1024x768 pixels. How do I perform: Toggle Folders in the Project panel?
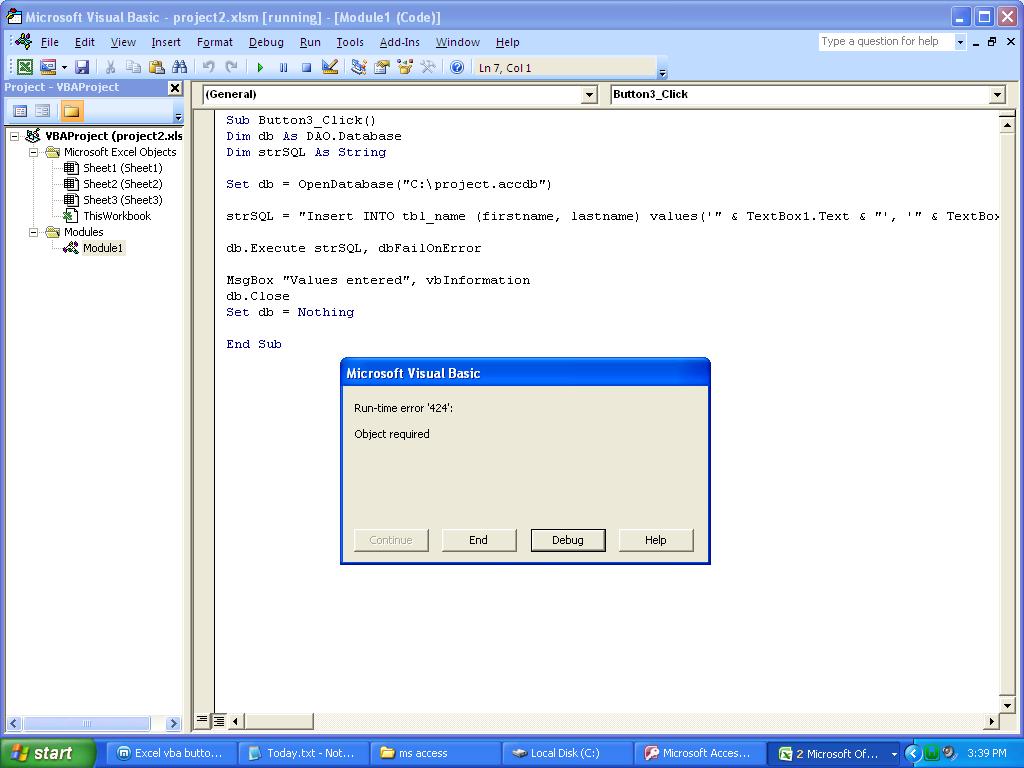71,111
